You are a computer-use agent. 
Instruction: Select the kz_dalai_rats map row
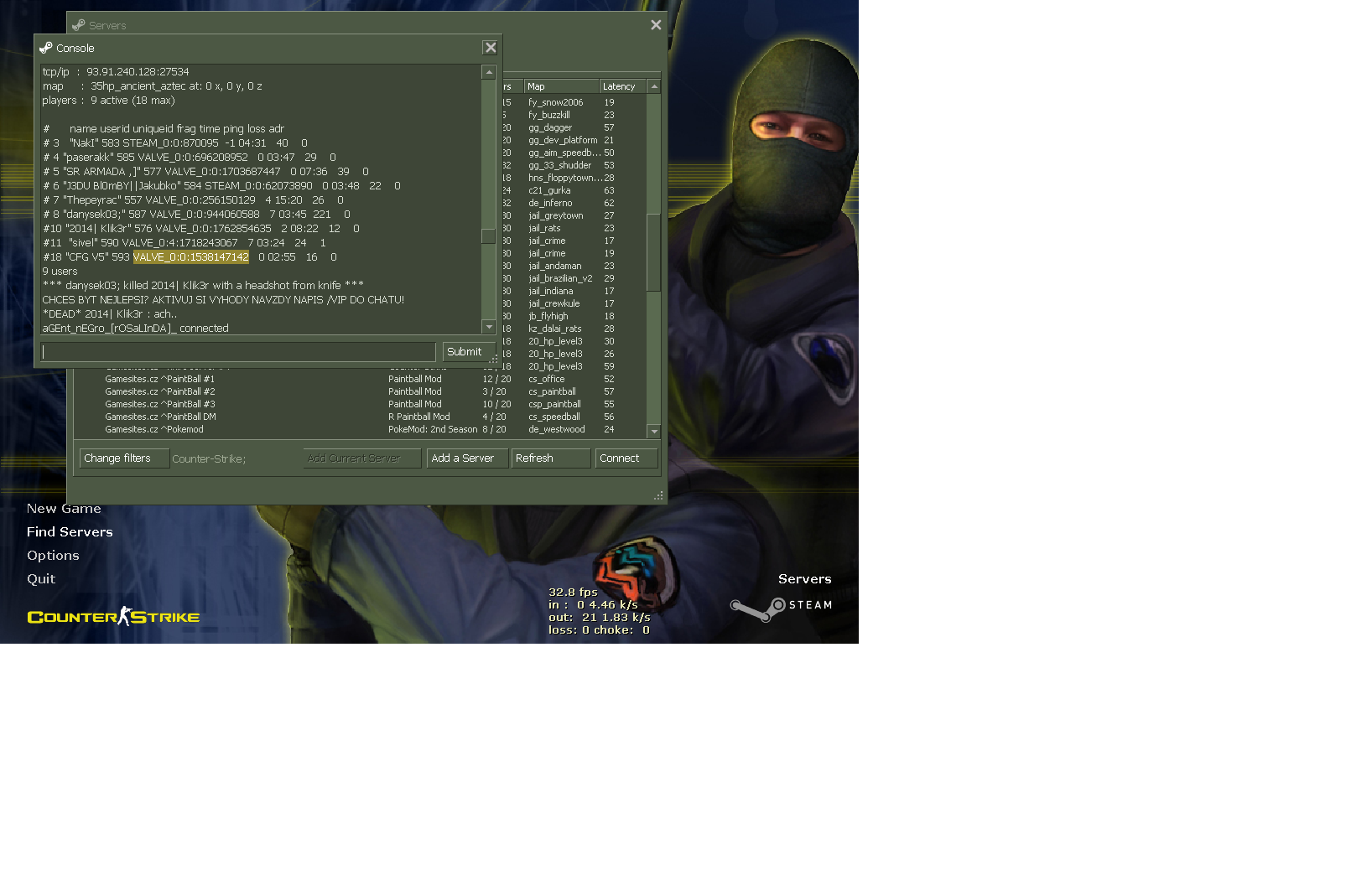pyautogui.click(x=573, y=329)
